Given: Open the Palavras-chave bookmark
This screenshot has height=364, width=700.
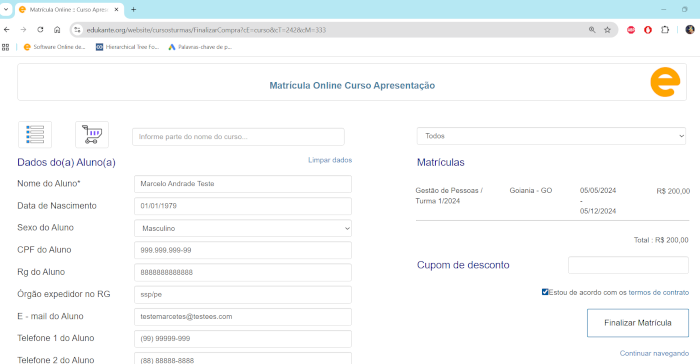Looking at the screenshot, I should (200, 47).
